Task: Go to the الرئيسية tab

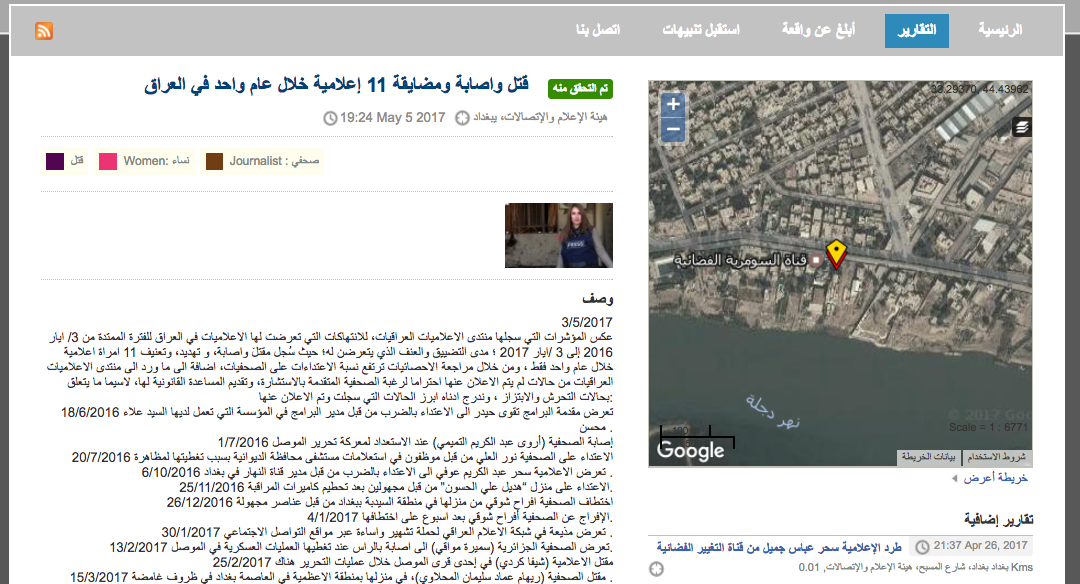Action: pyautogui.click(x=1000, y=30)
